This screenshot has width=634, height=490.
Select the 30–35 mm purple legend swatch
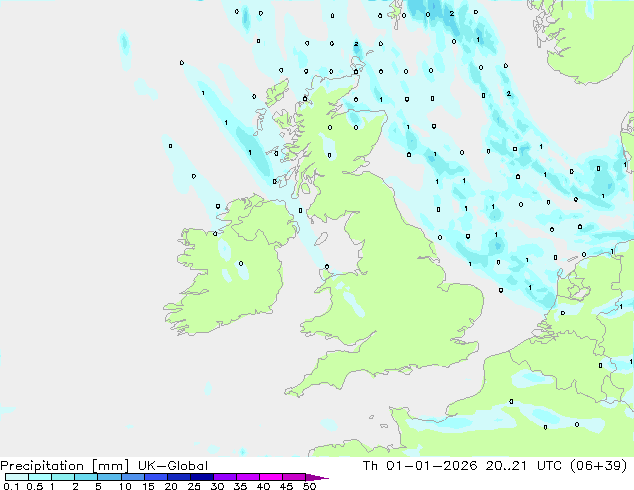tap(224, 477)
